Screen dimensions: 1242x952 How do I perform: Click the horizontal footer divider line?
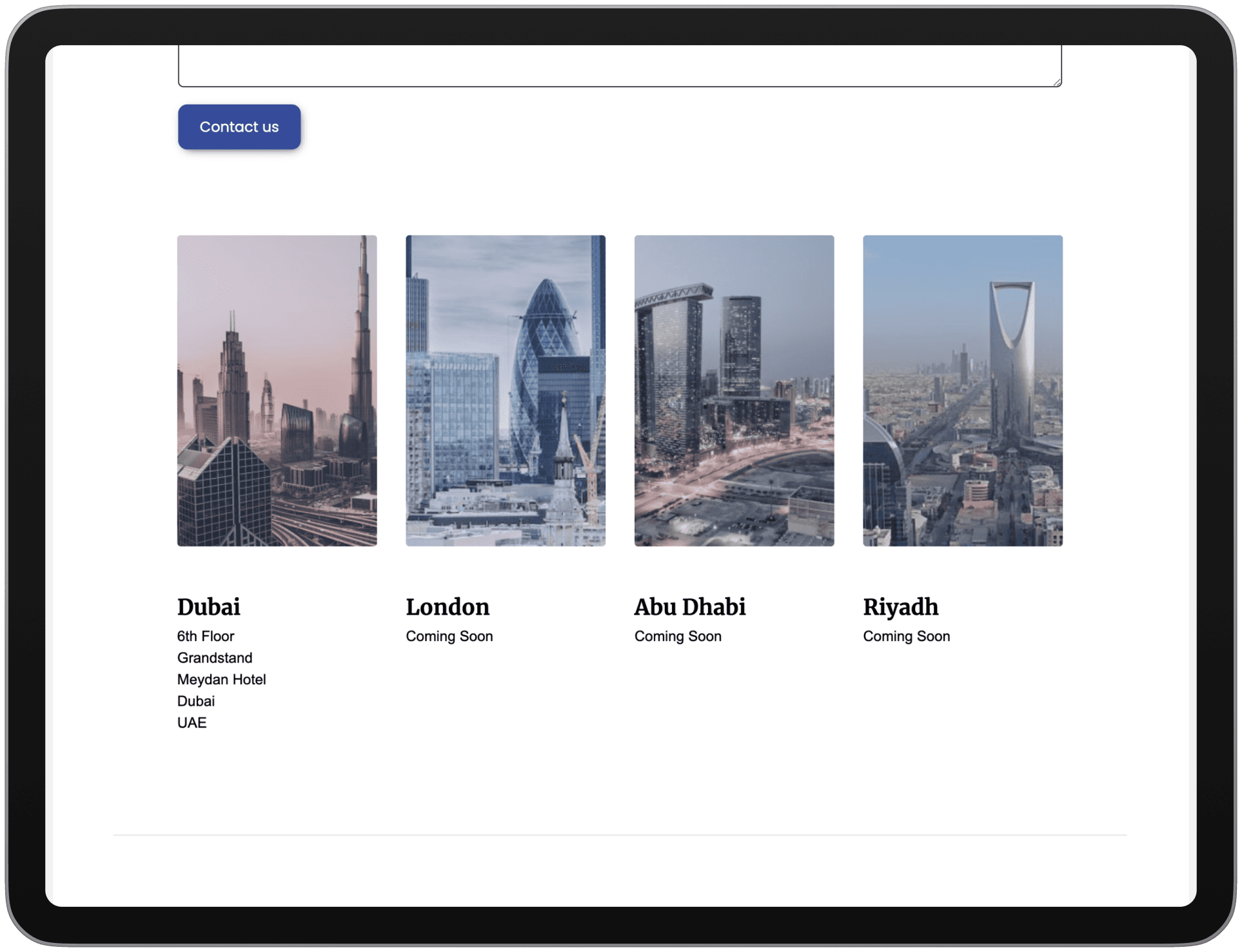(x=619, y=835)
